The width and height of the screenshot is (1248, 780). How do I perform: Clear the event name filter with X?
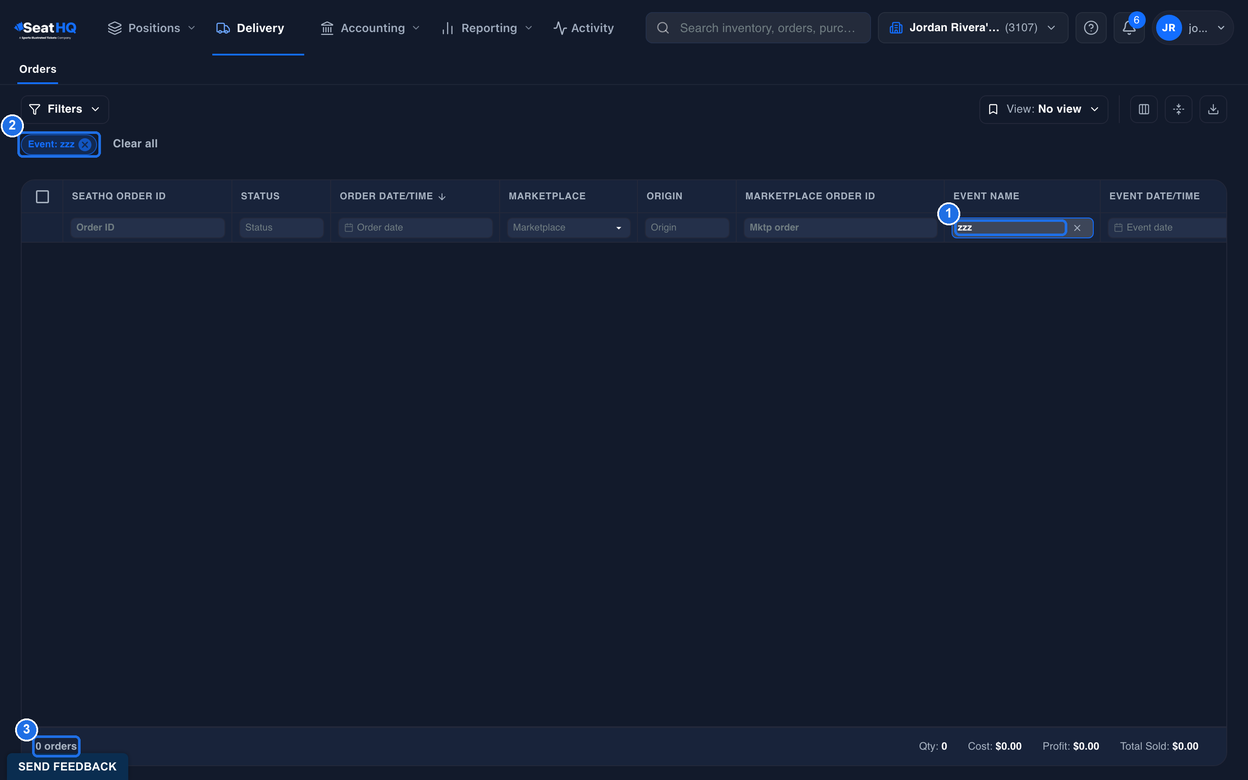[1077, 228]
